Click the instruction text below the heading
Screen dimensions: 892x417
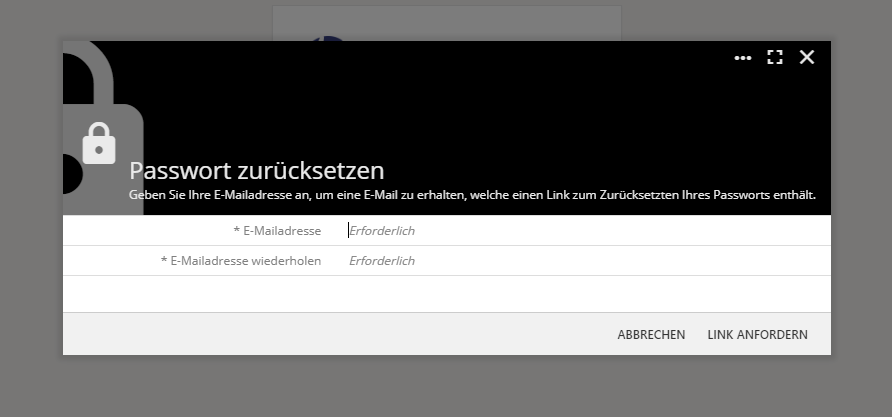point(472,195)
